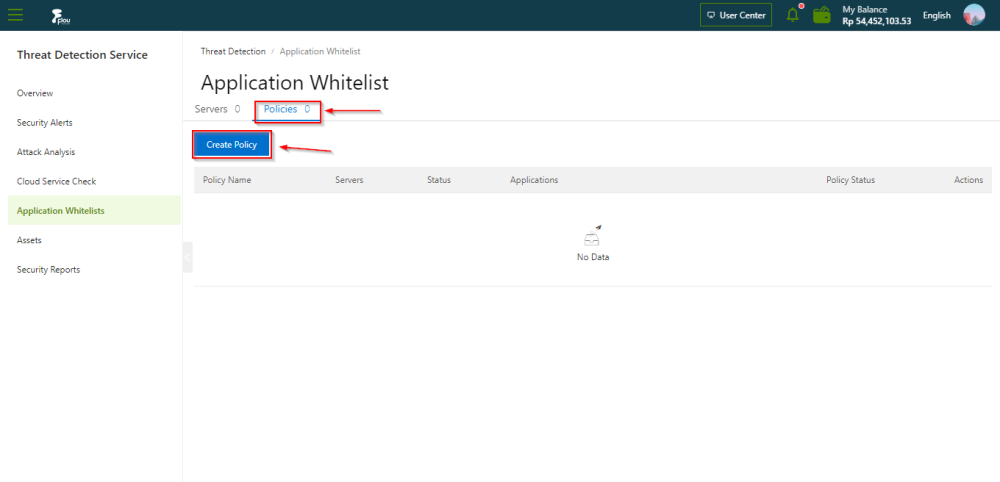Click the Application Whitelist page heading
The height and width of the screenshot is (482, 1000).
(x=295, y=83)
